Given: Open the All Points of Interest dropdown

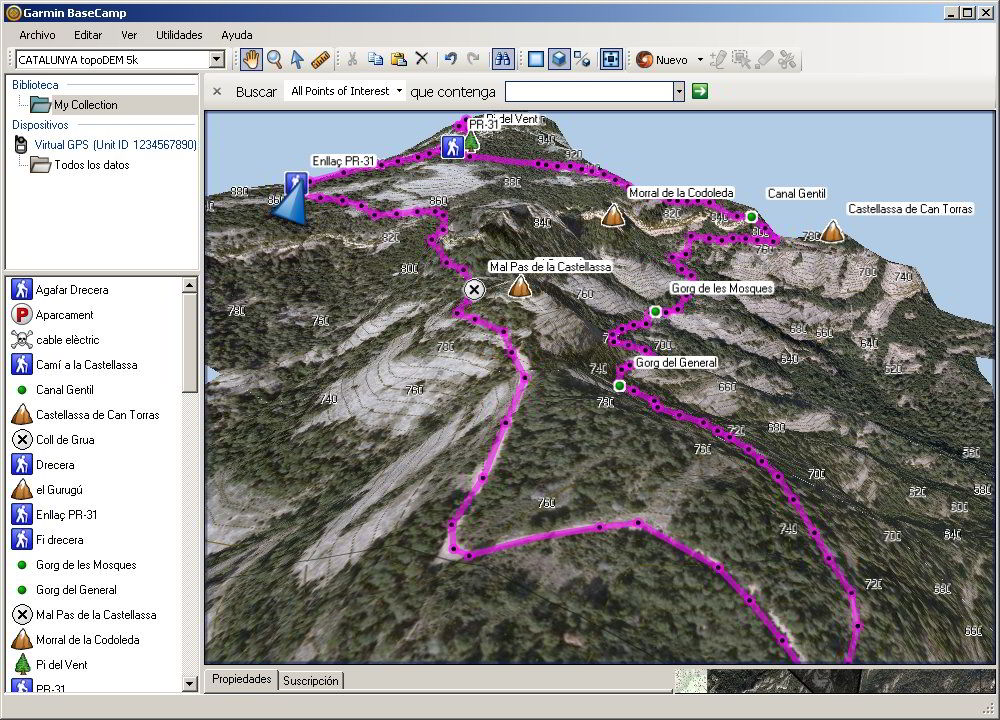Looking at the screenshot, I should pos(344,91).
